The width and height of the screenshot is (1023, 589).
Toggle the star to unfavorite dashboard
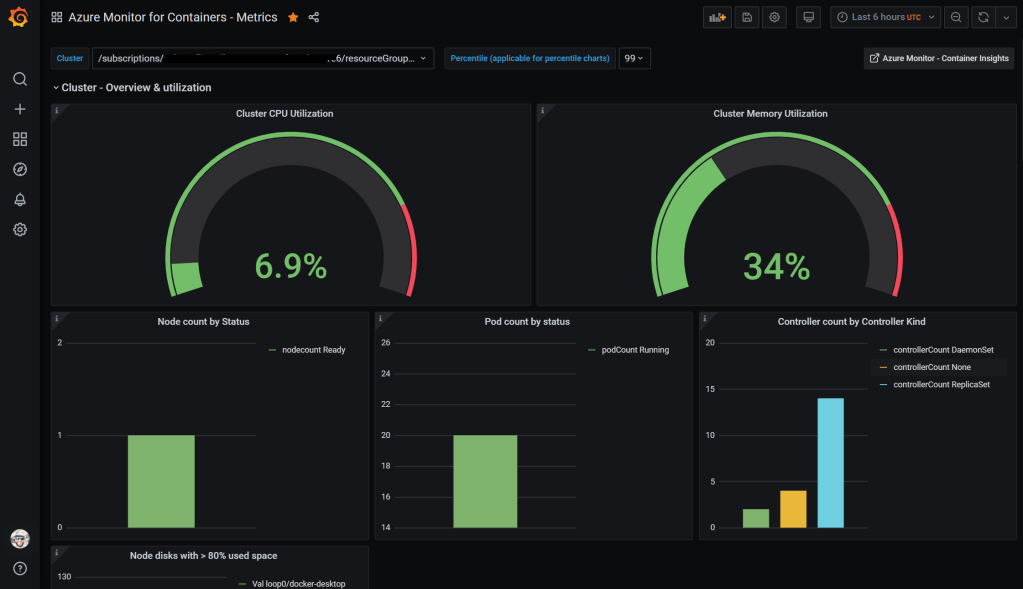click(293, 17)
